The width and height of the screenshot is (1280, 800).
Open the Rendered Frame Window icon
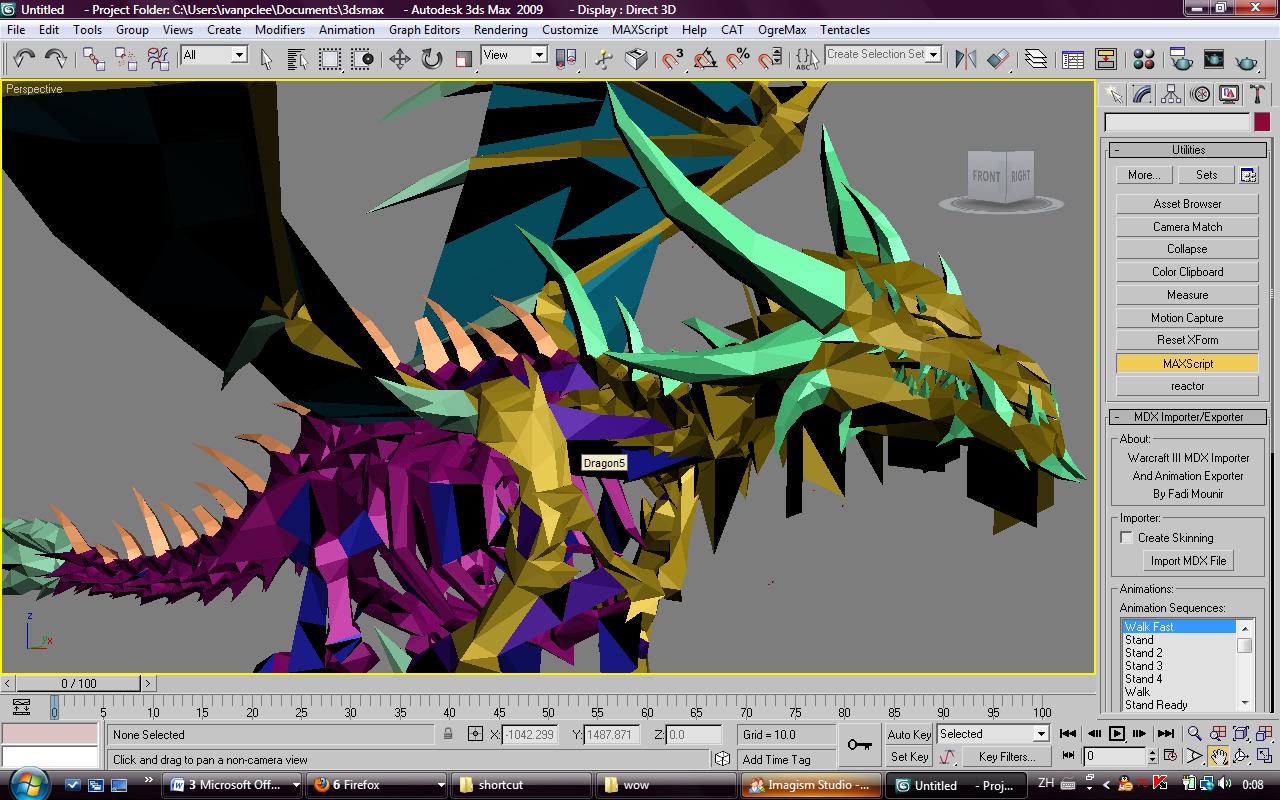1214,59
